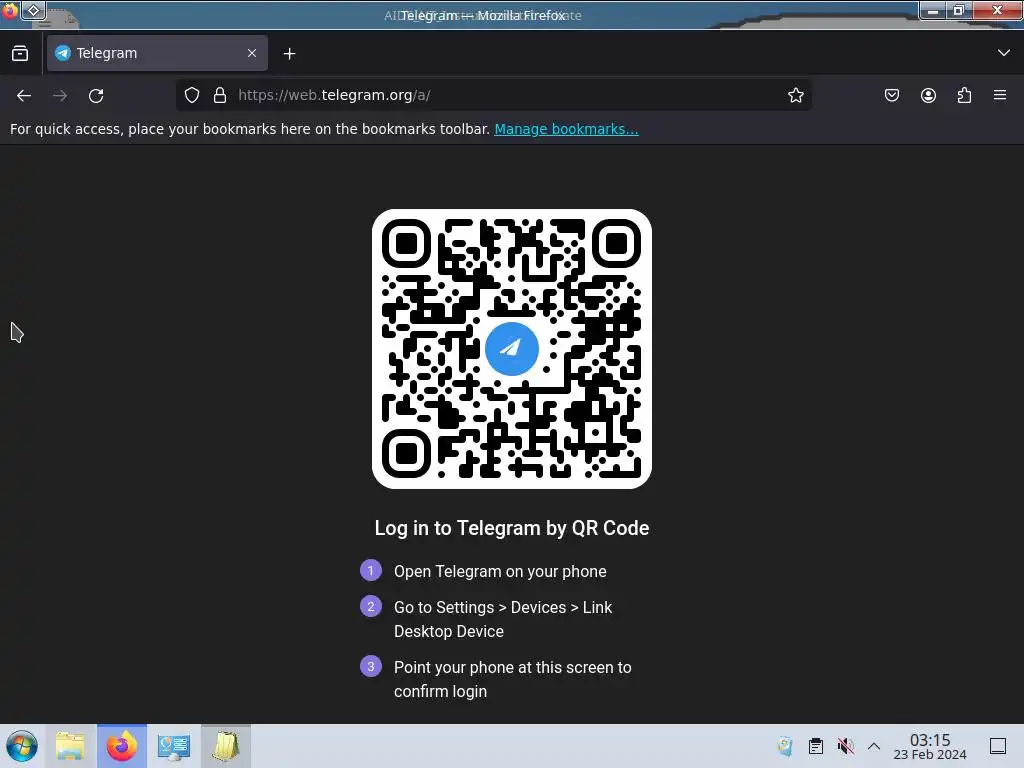Click the Firefox icon in the taskbar
This screenshot has width=1024, height=768.
pyautogui.click(x=122, y=746)
